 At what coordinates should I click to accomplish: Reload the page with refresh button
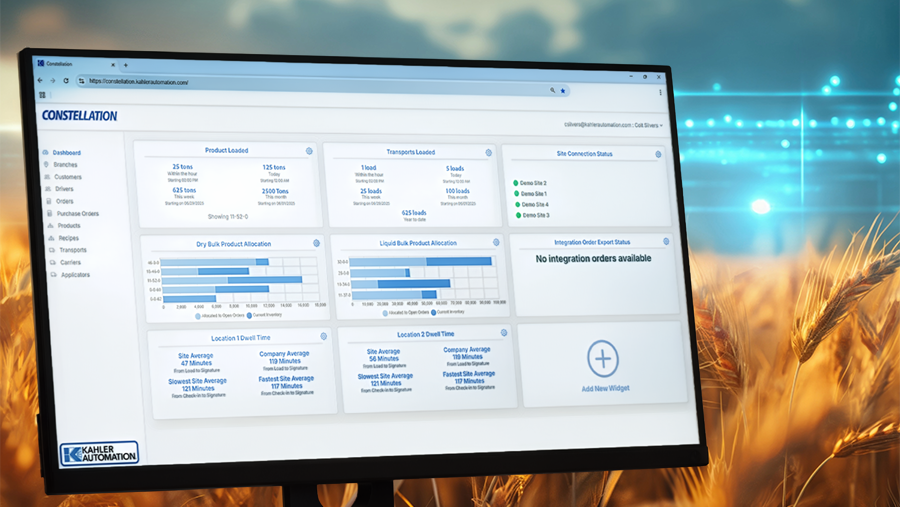pyautogui.click(x=66, y=81)
